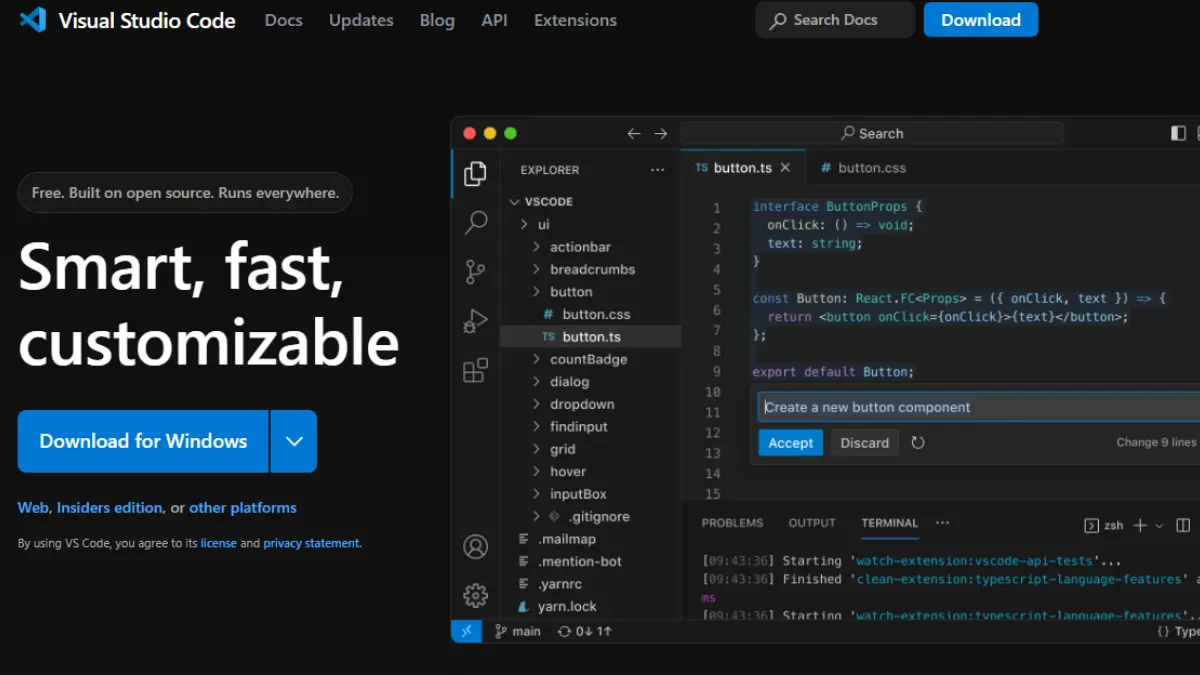Open the Web link below the download button
The image size is (1200, 675).
(x=33, y=508)
